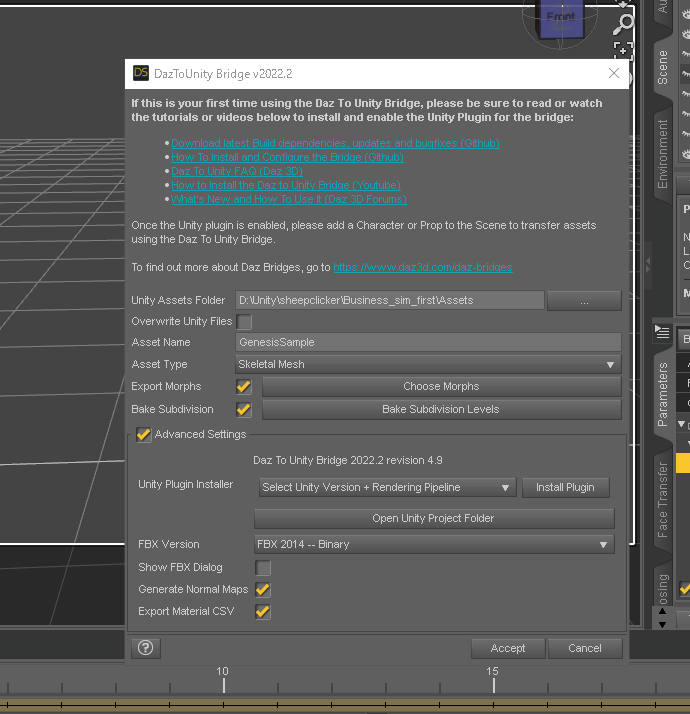
Task: Open the Parameters side tab
Action: click(663, 394)
